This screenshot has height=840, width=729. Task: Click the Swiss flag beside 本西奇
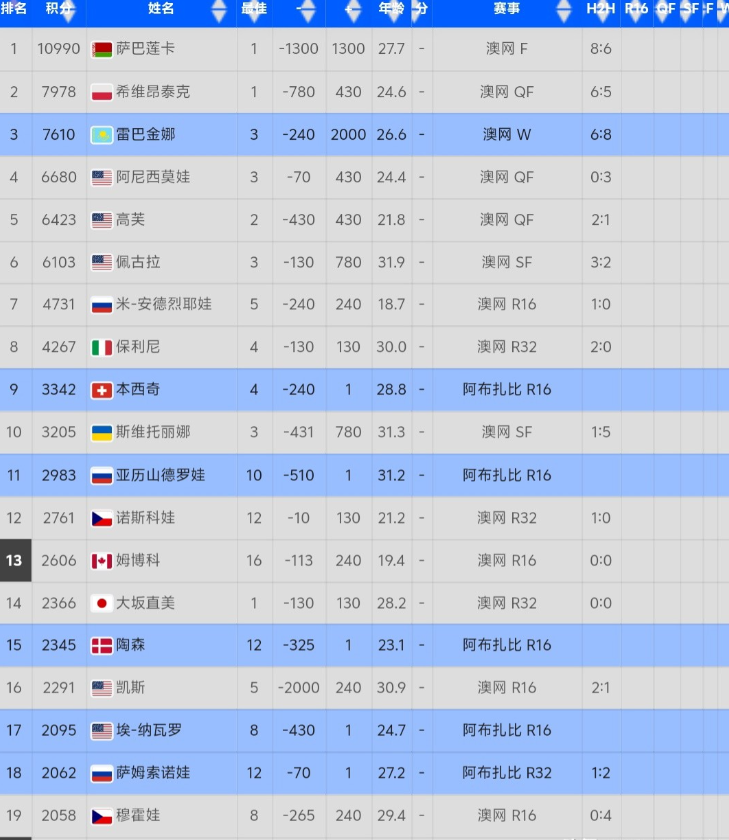coord(102,390)
